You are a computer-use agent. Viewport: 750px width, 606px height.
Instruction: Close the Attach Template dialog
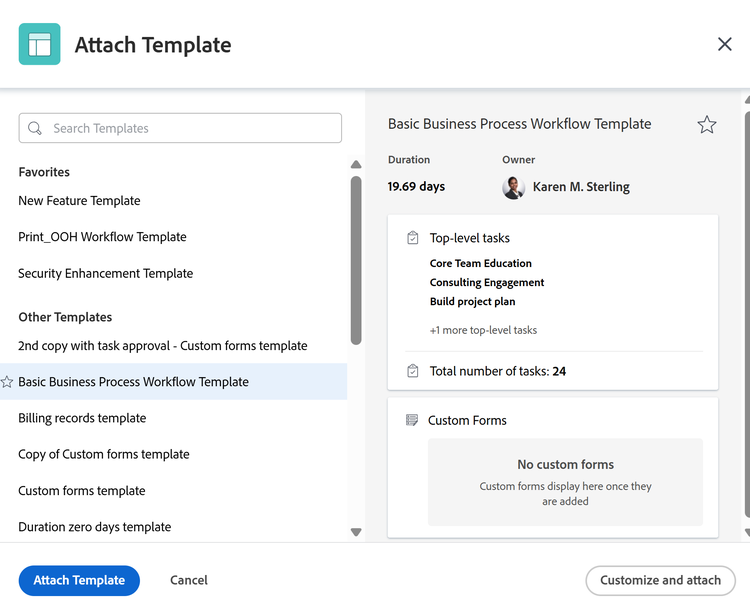(x=725, y=44)
